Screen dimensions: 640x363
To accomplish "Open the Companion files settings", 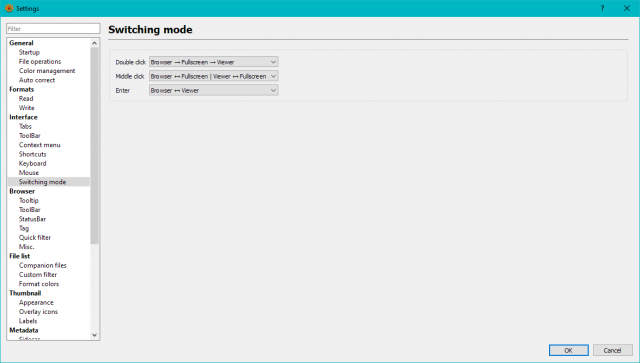I will click(x=42, y=265).
